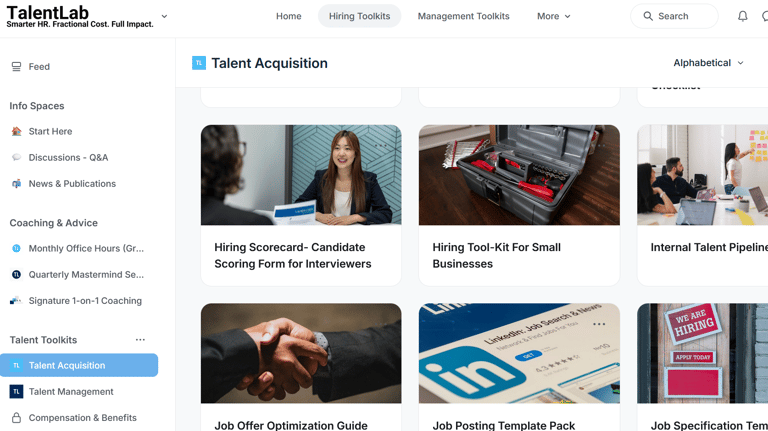
Task: Open the Hiring Scorecard interview thumbnail
Action: [301, 175]
